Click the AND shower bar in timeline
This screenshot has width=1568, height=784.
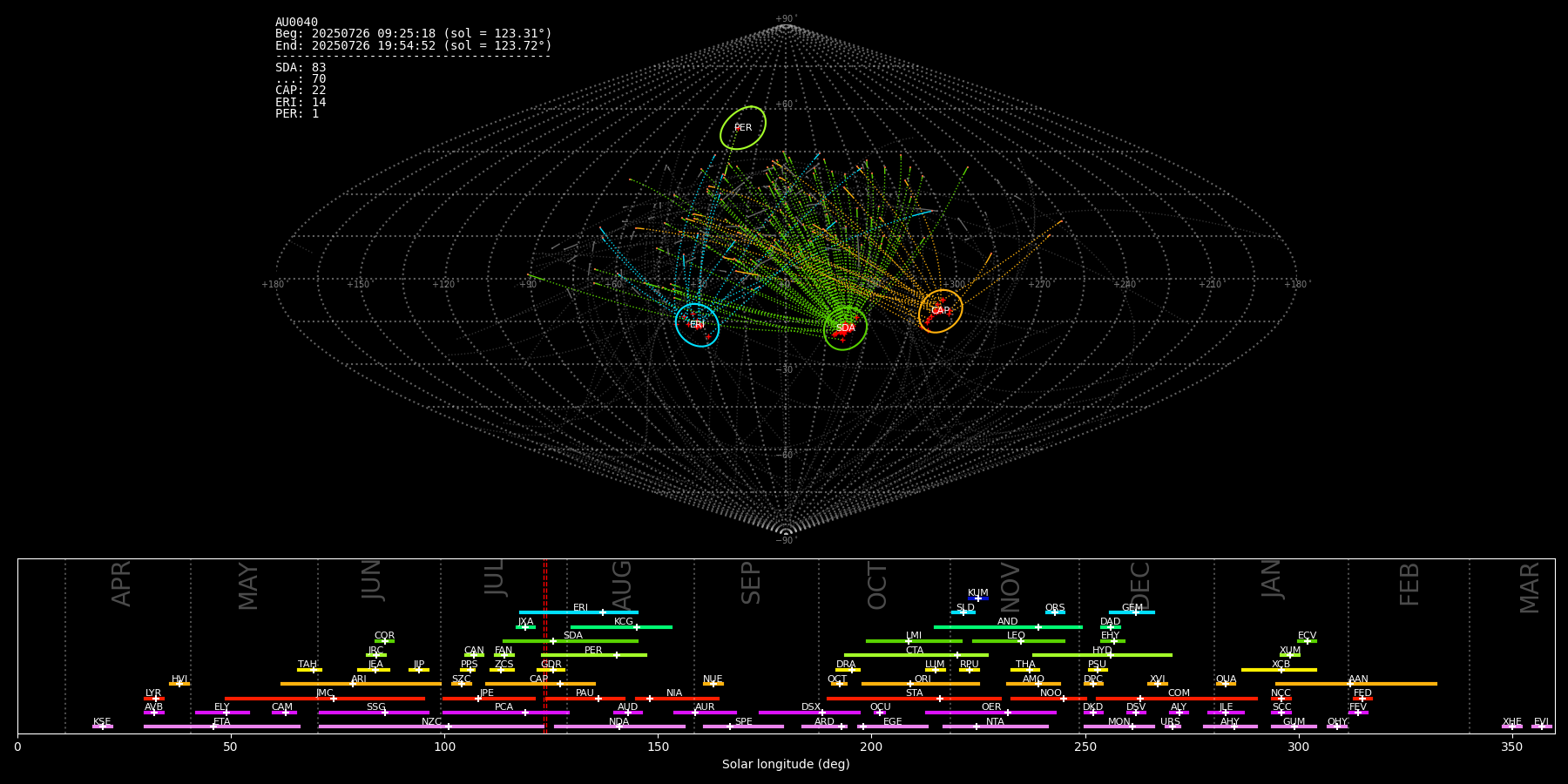point(1008,627)
